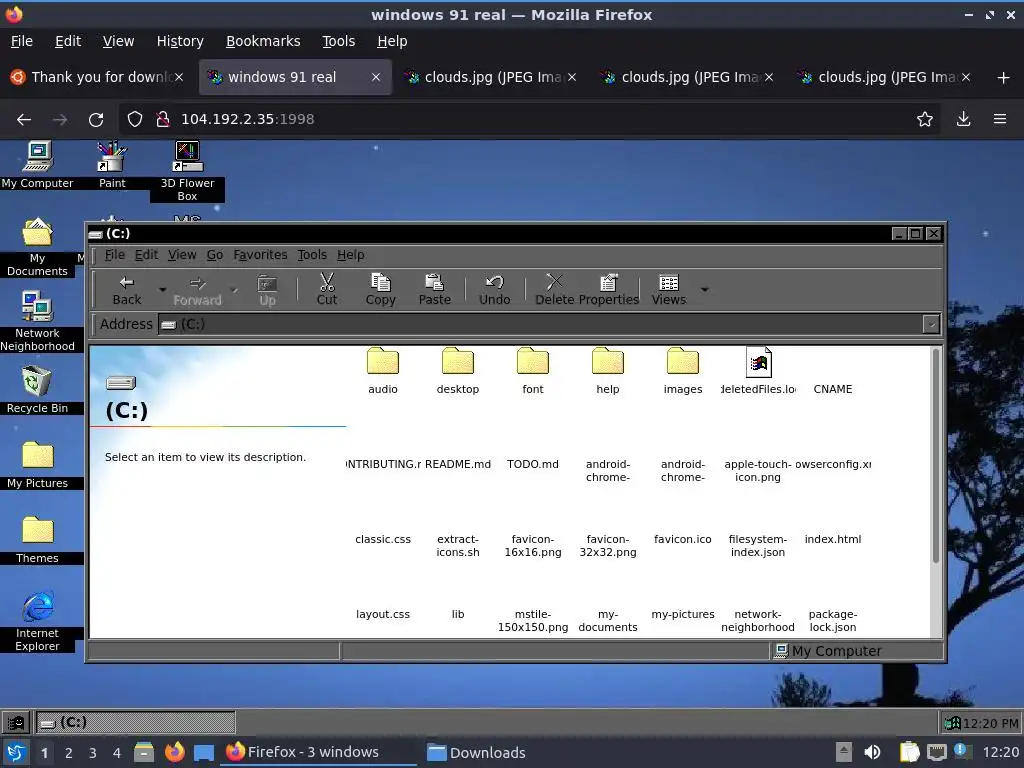The image size is (1024, 768).
Task: Select the help folder
Action: [607, 371]
